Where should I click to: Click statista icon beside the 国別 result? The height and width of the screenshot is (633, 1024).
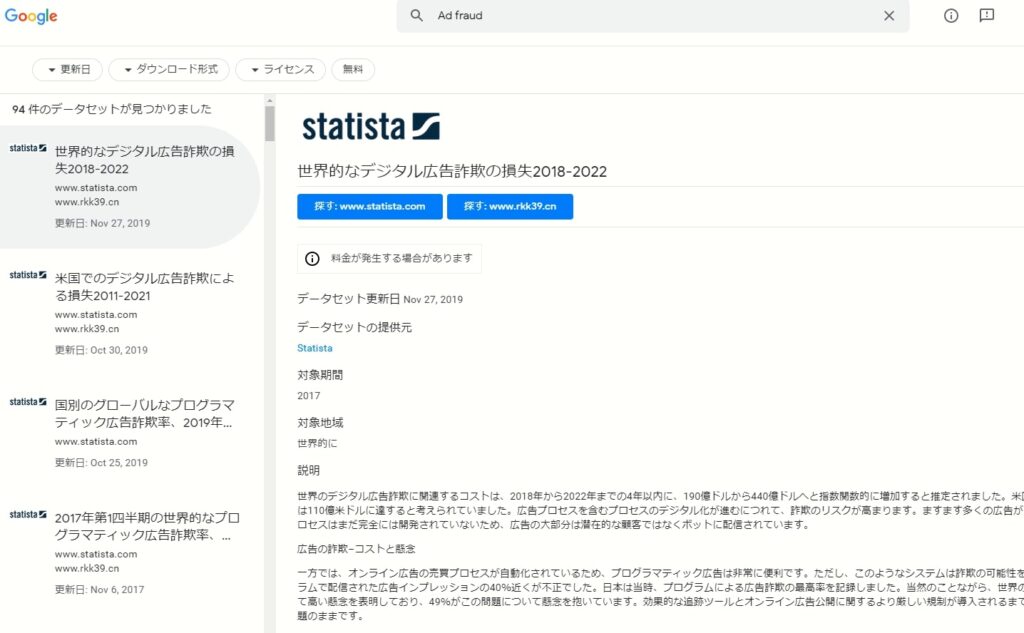[x=28, y=402]
